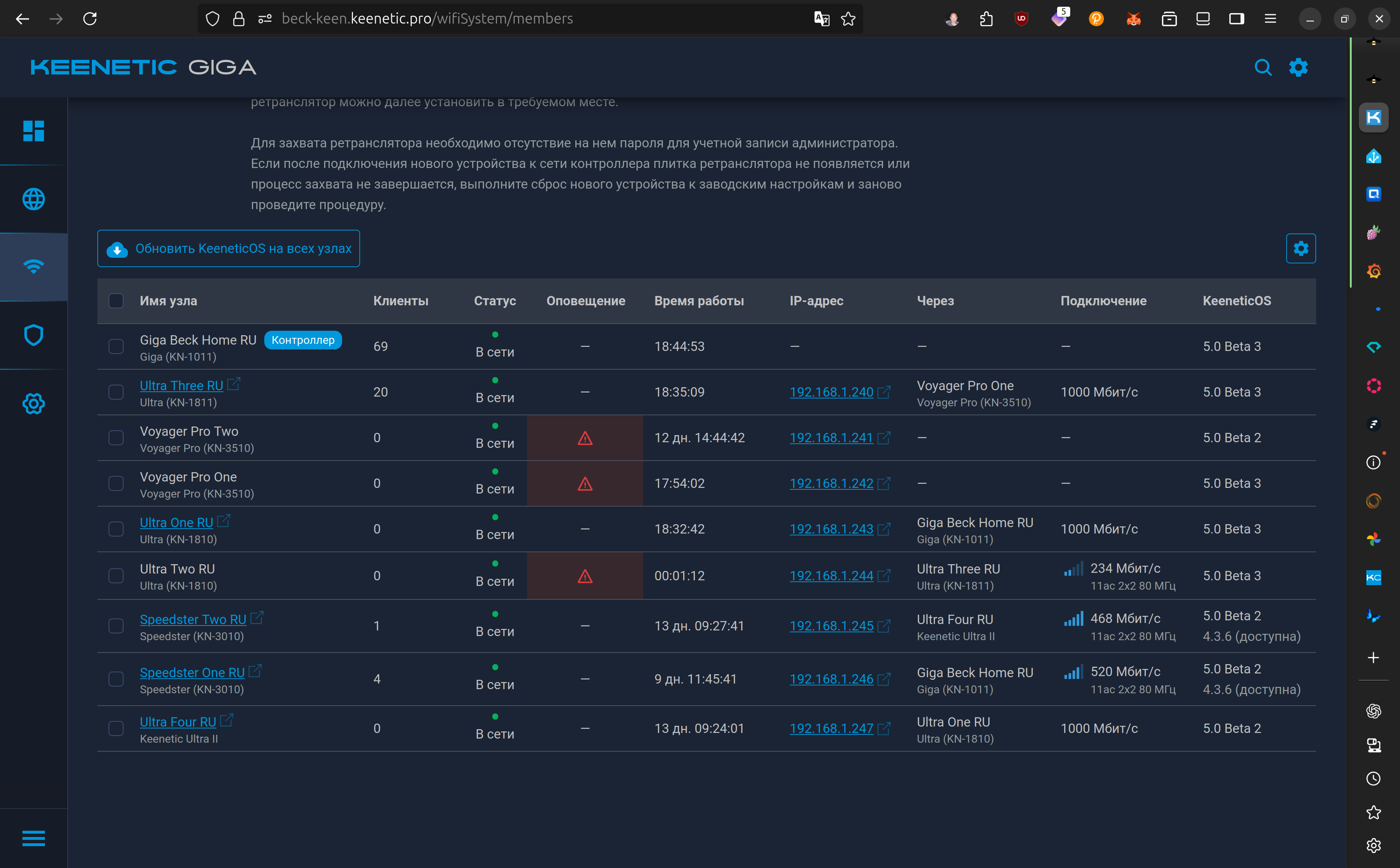Open the Ultra Three RU node link
The height and width of the screenshot is (868, 1400).
(182, 386)
